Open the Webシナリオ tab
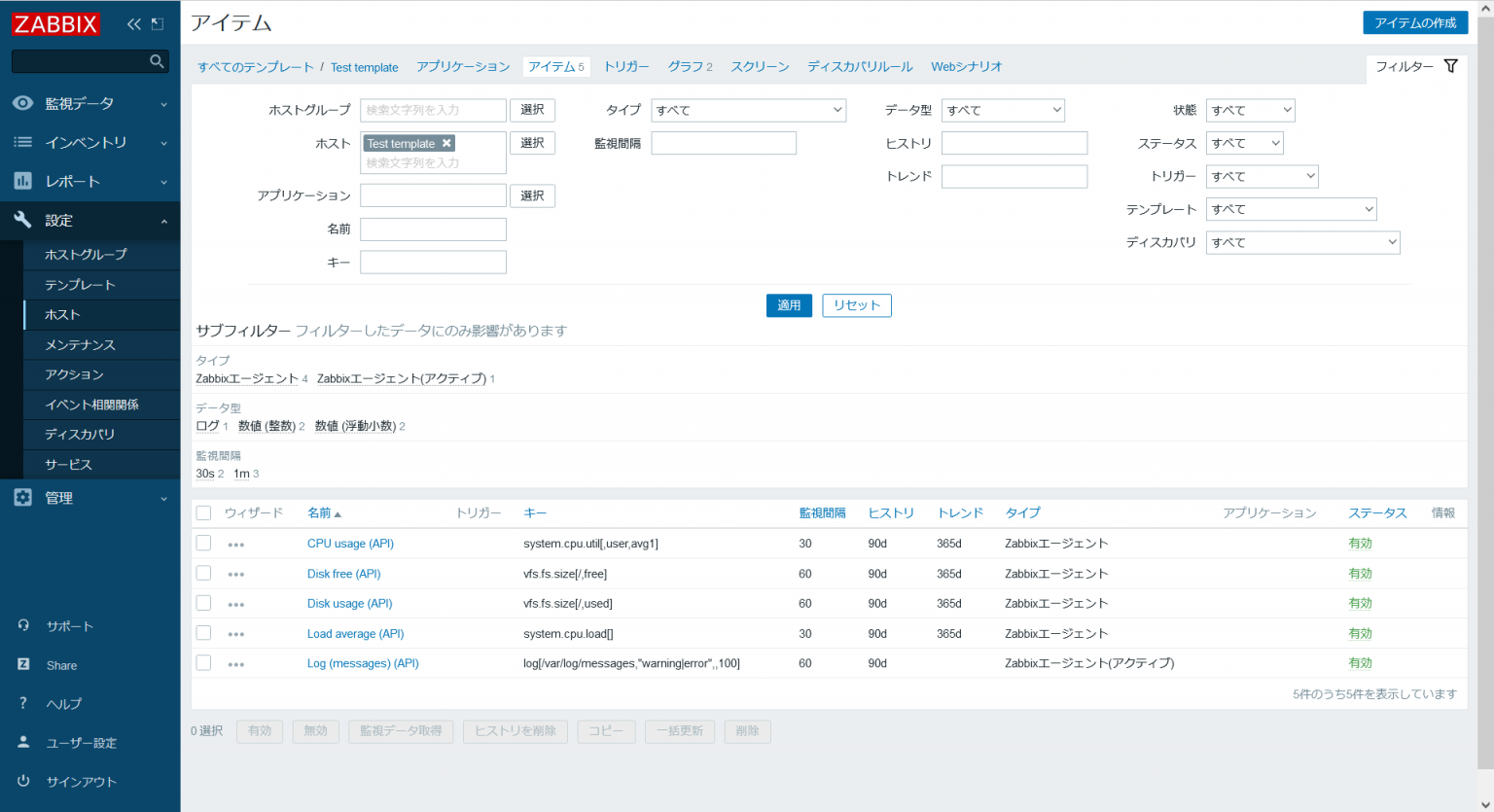The image size is (1494, 812). [966, 66]
